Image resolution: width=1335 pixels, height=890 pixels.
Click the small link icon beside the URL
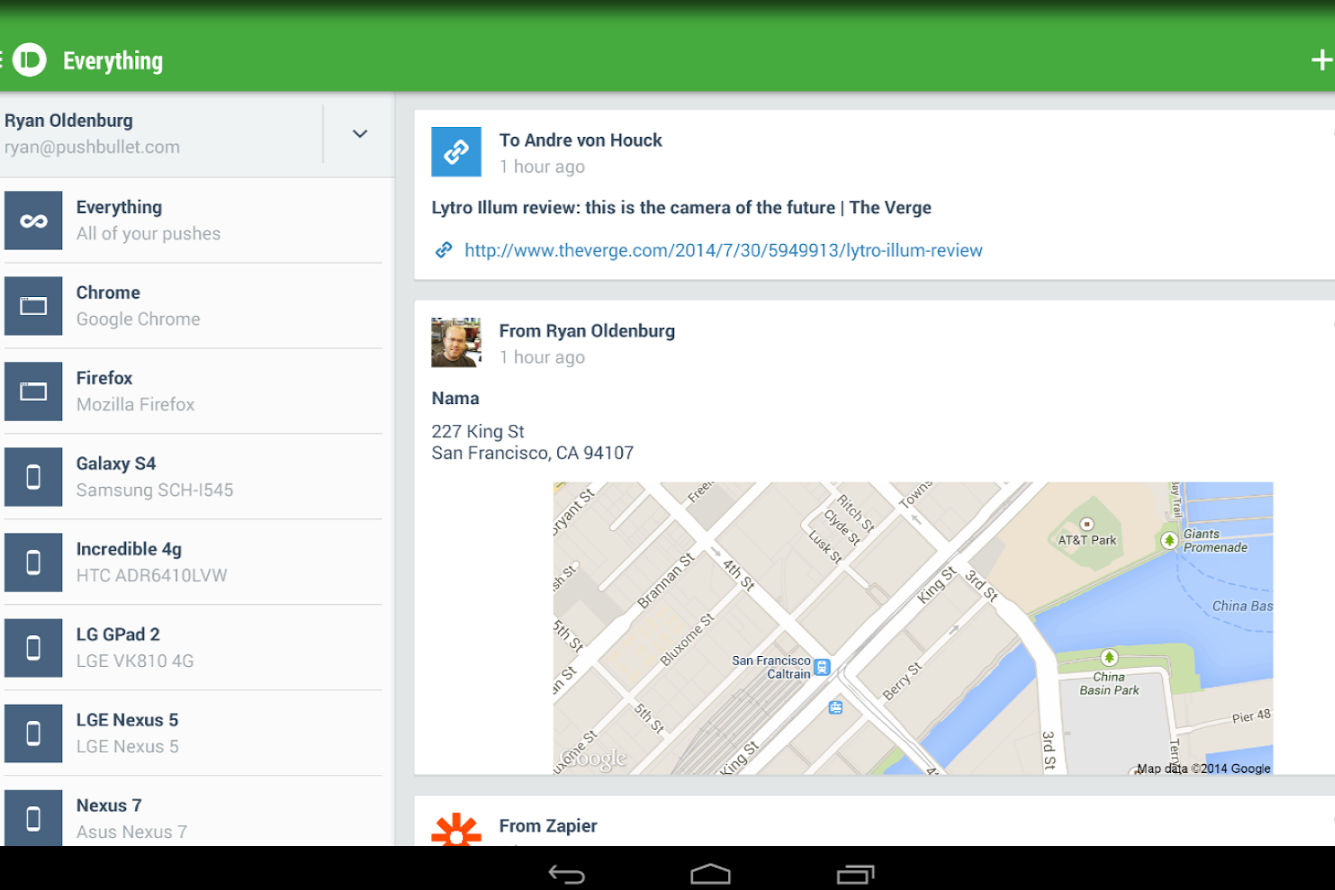pyautogui.click(x=443, y=250)
